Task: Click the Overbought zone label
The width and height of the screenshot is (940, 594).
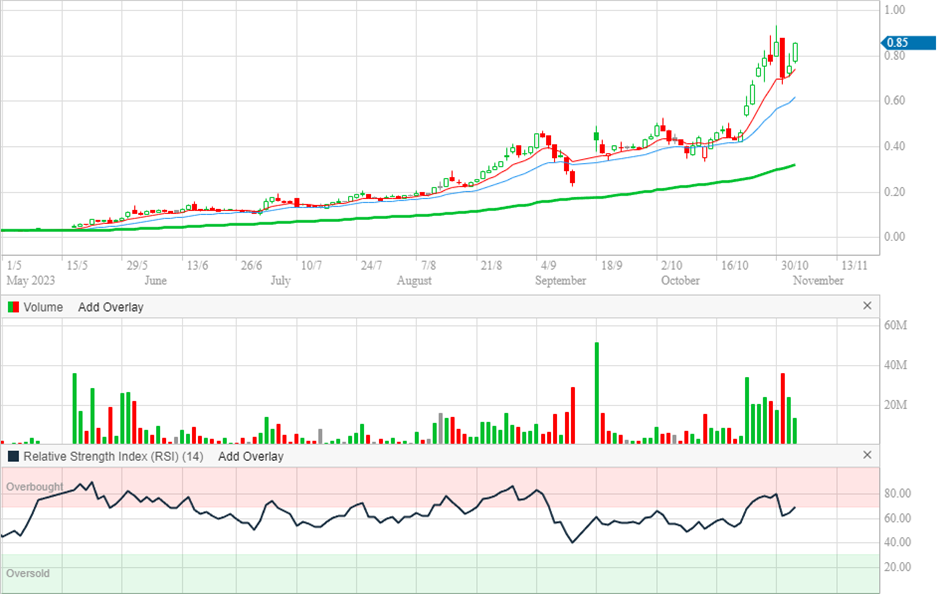Action: [35, 487]
